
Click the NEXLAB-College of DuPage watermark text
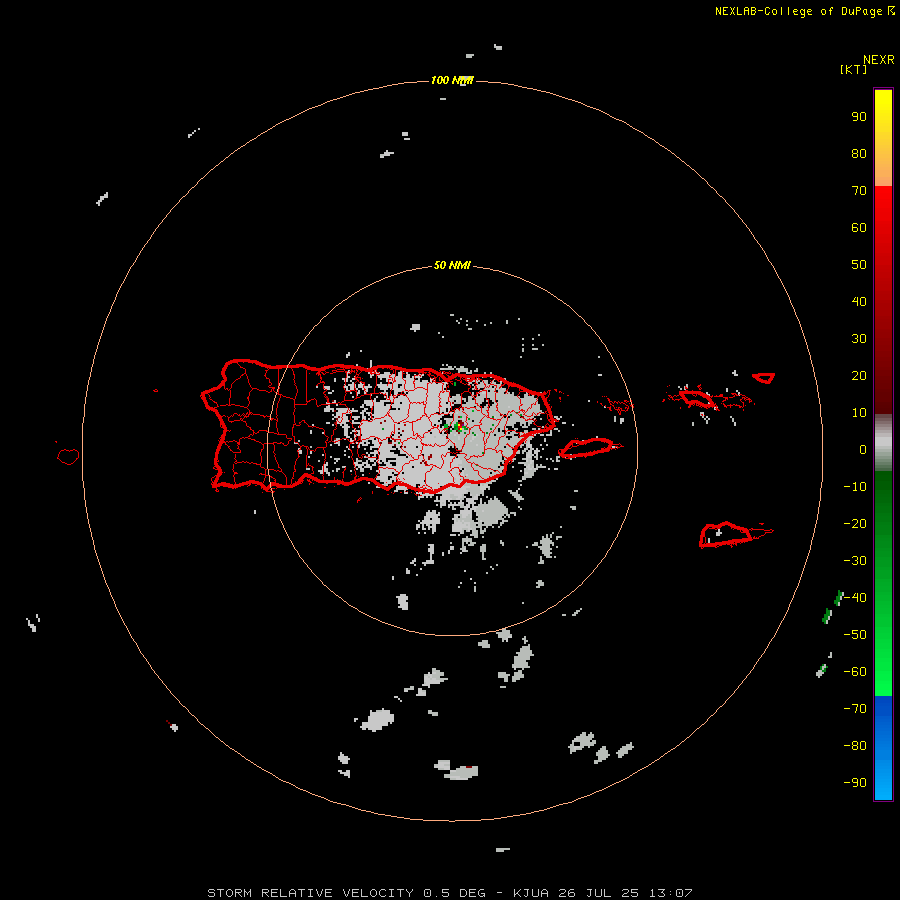(804, 11)
